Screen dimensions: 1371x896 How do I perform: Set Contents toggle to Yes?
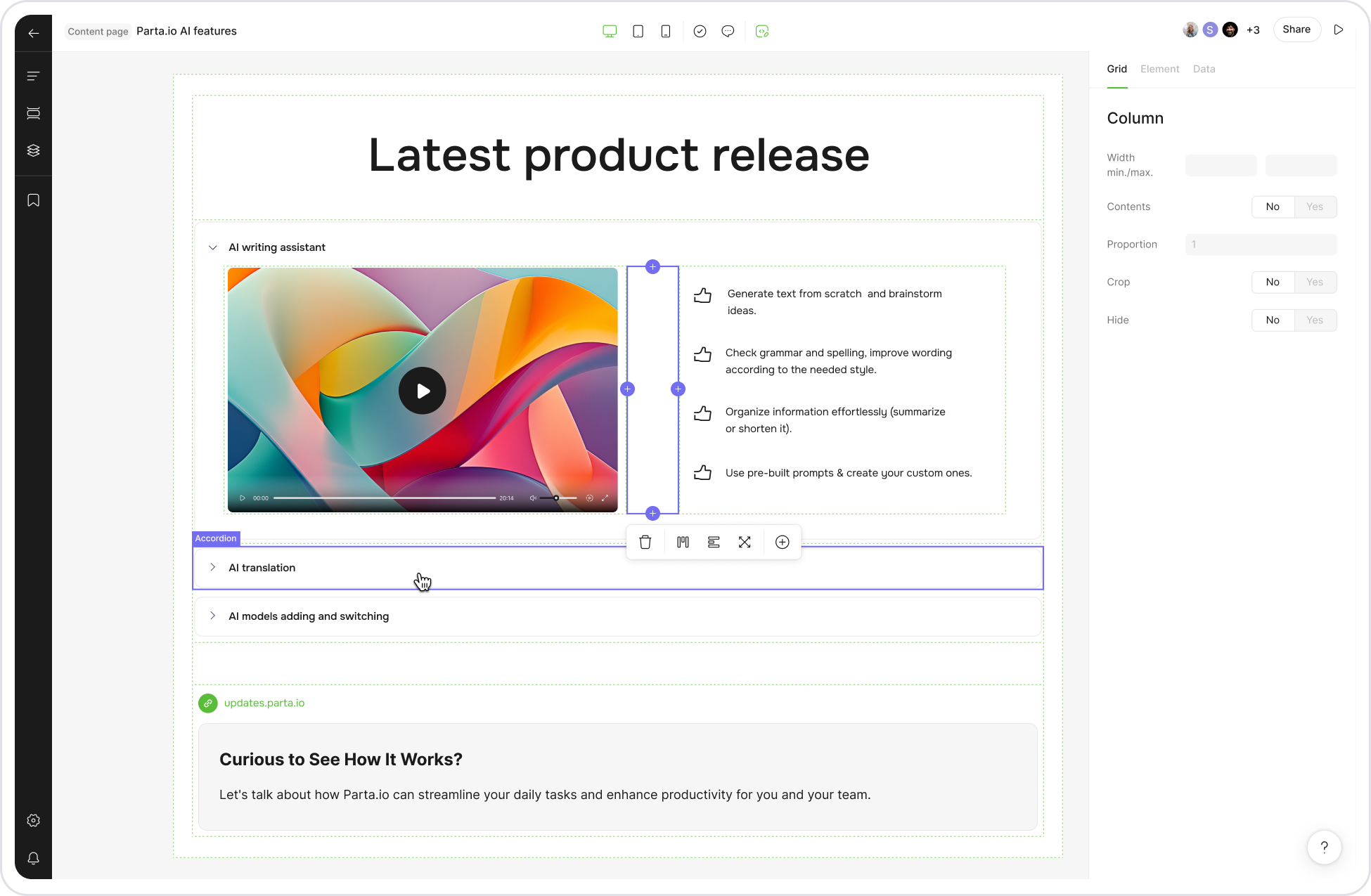pos(1314,207)
